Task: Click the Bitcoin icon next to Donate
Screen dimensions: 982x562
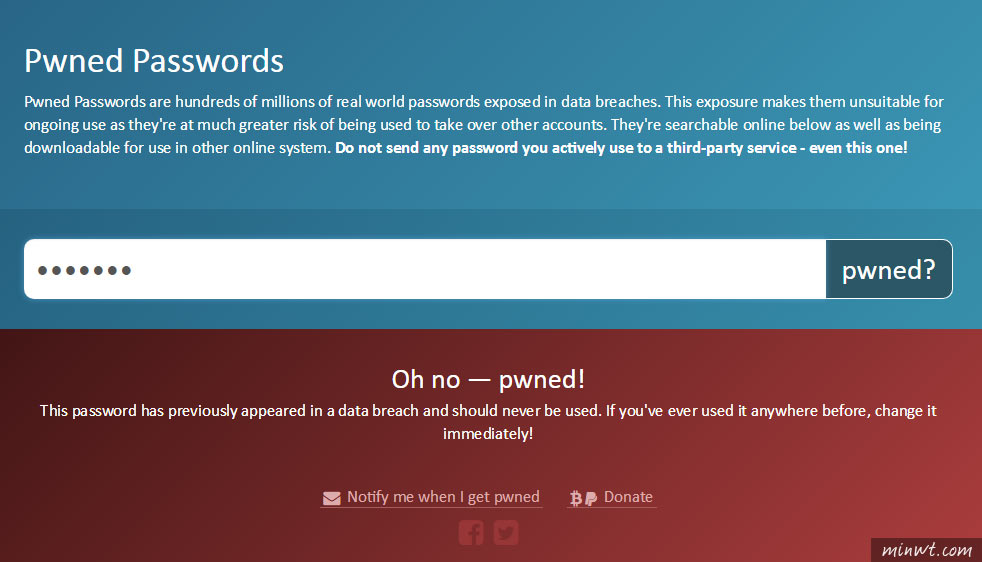Action: pos(576,498)
